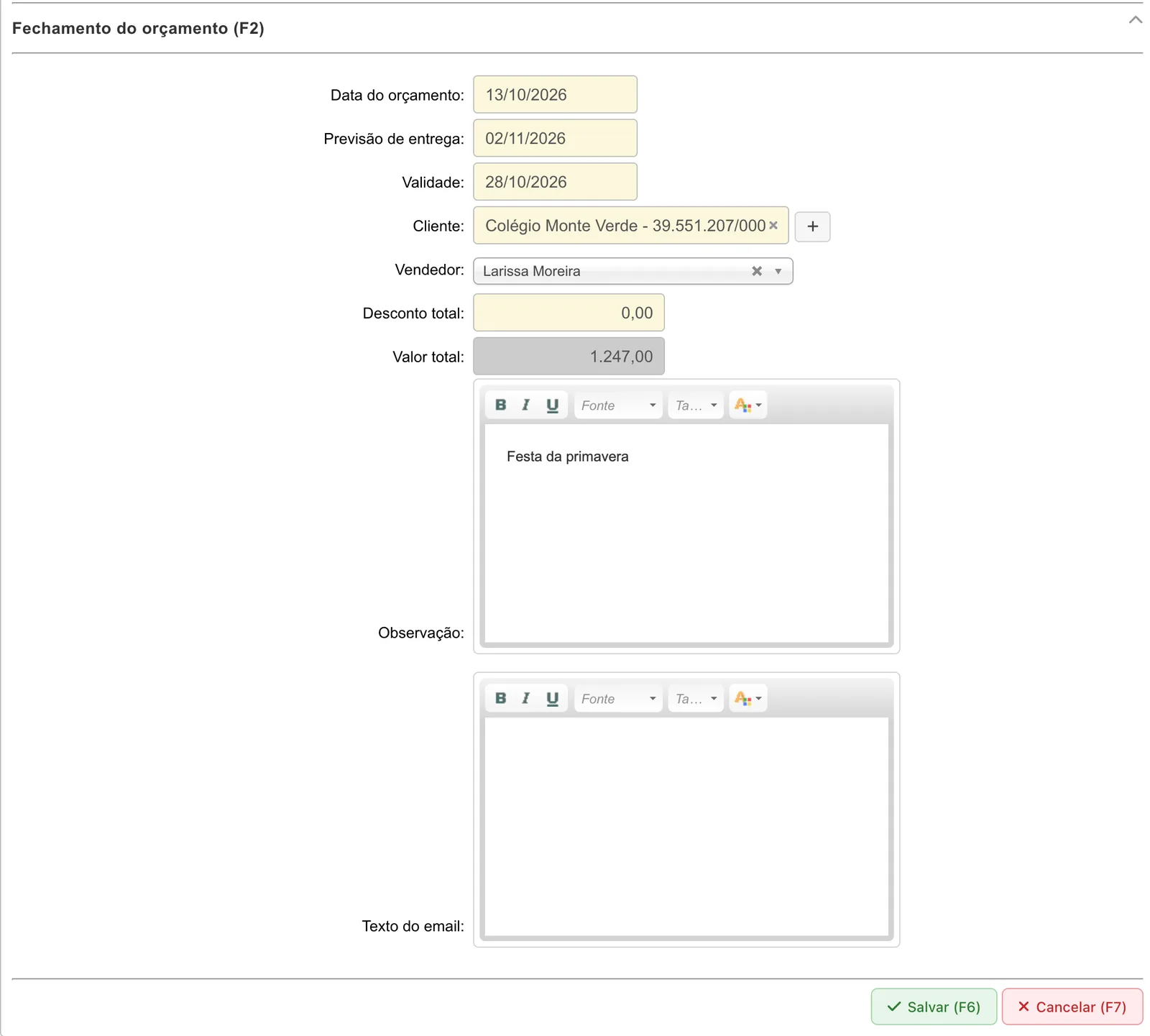Click into the Observação text area
This screenshot has height=1036, width=1150.
pos(686,533)
